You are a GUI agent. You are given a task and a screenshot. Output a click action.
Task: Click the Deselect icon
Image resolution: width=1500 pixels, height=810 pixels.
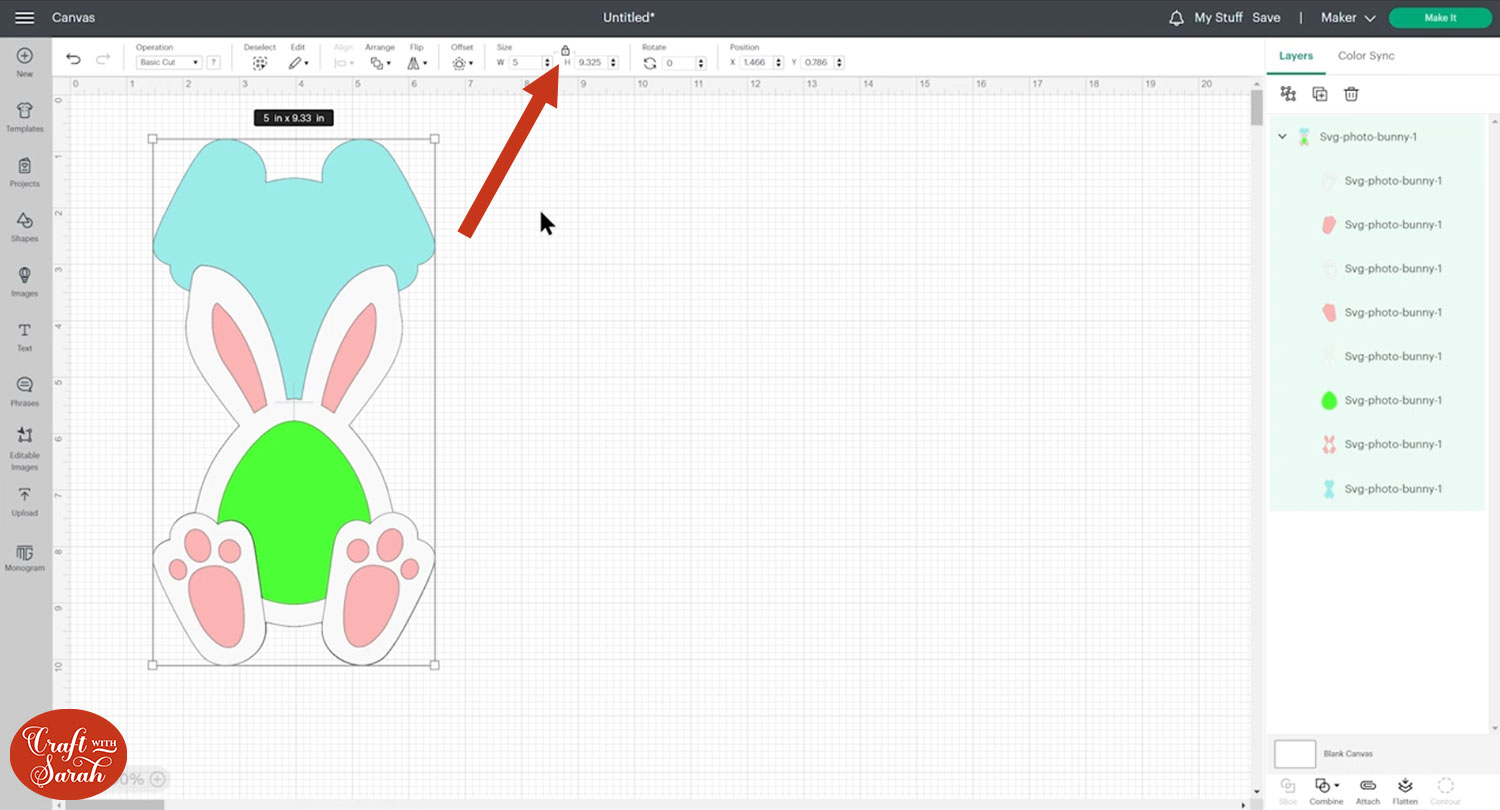[x=260, y=63]
